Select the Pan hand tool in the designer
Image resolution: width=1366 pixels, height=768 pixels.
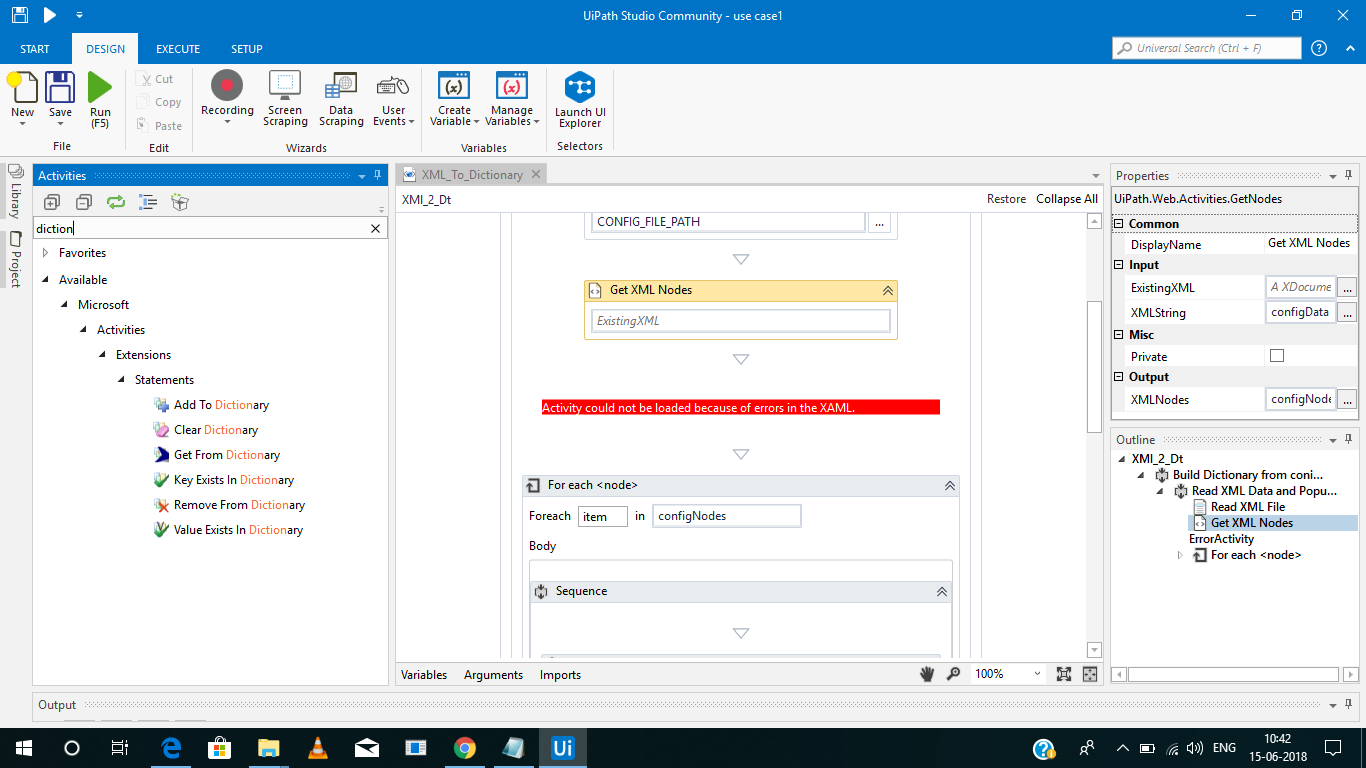[926, 673]
